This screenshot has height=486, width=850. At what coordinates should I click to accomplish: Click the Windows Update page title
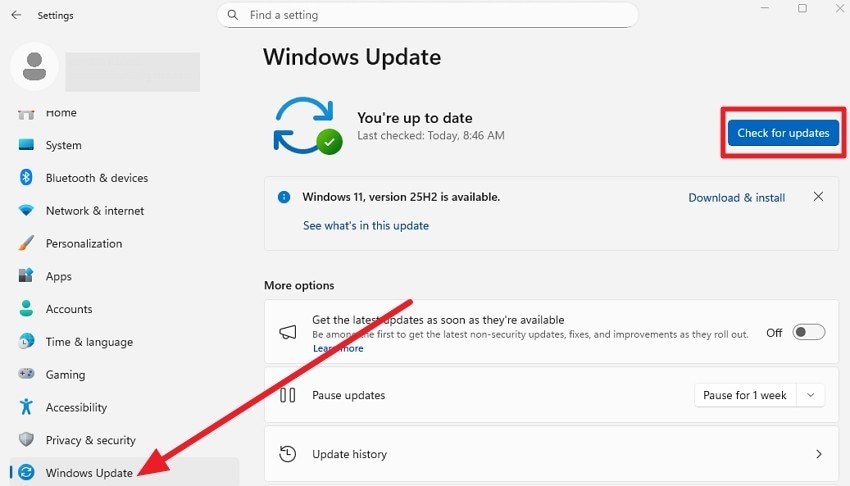(x=352, y=57)
